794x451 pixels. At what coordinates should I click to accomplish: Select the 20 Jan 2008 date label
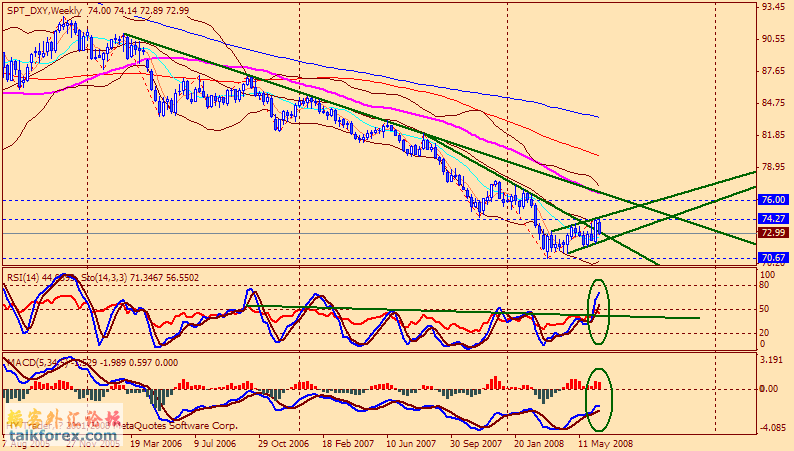pyautogui.click(x=539, y=444)
